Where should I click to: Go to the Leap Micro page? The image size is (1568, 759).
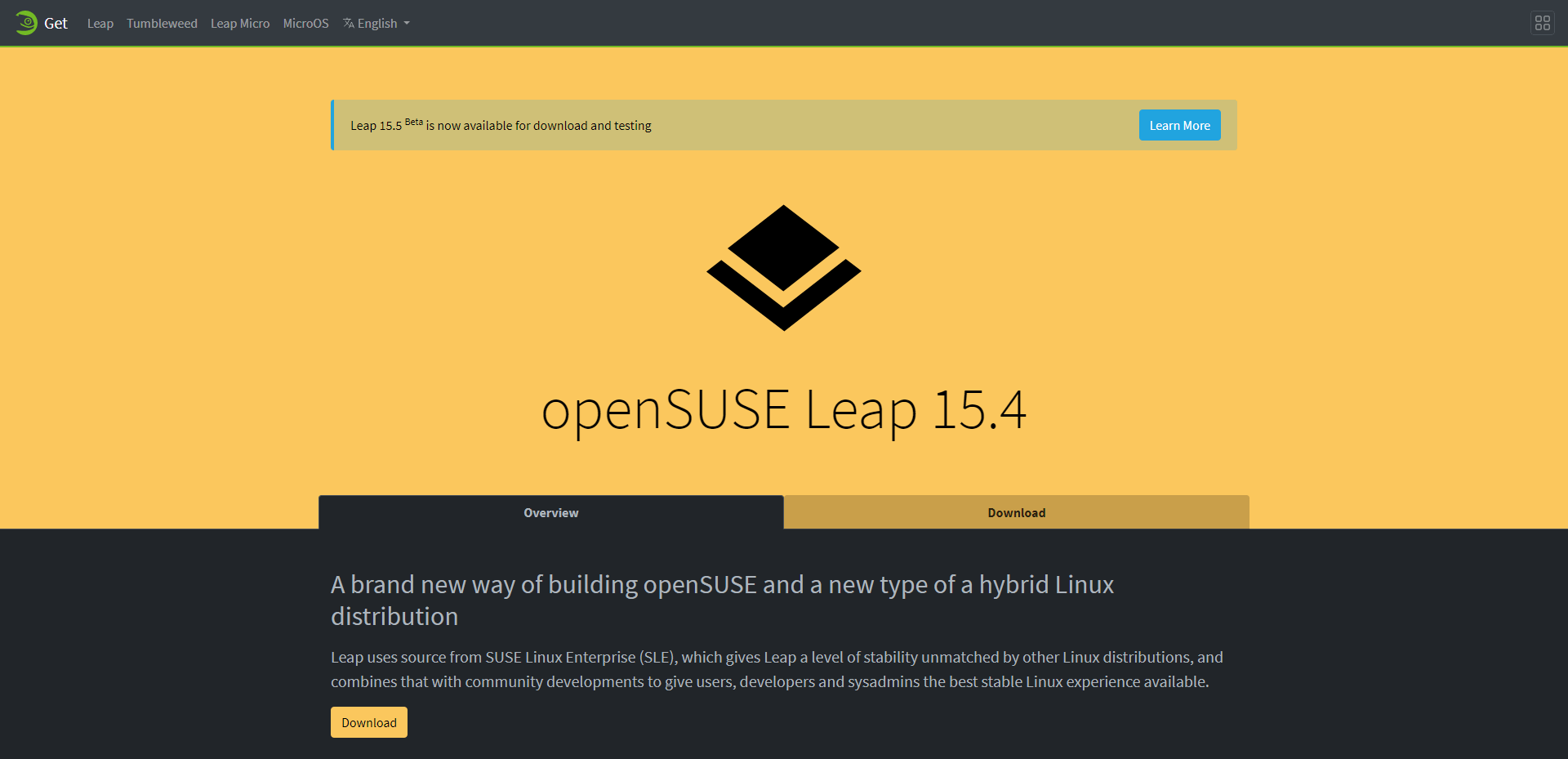pos(240,23)
